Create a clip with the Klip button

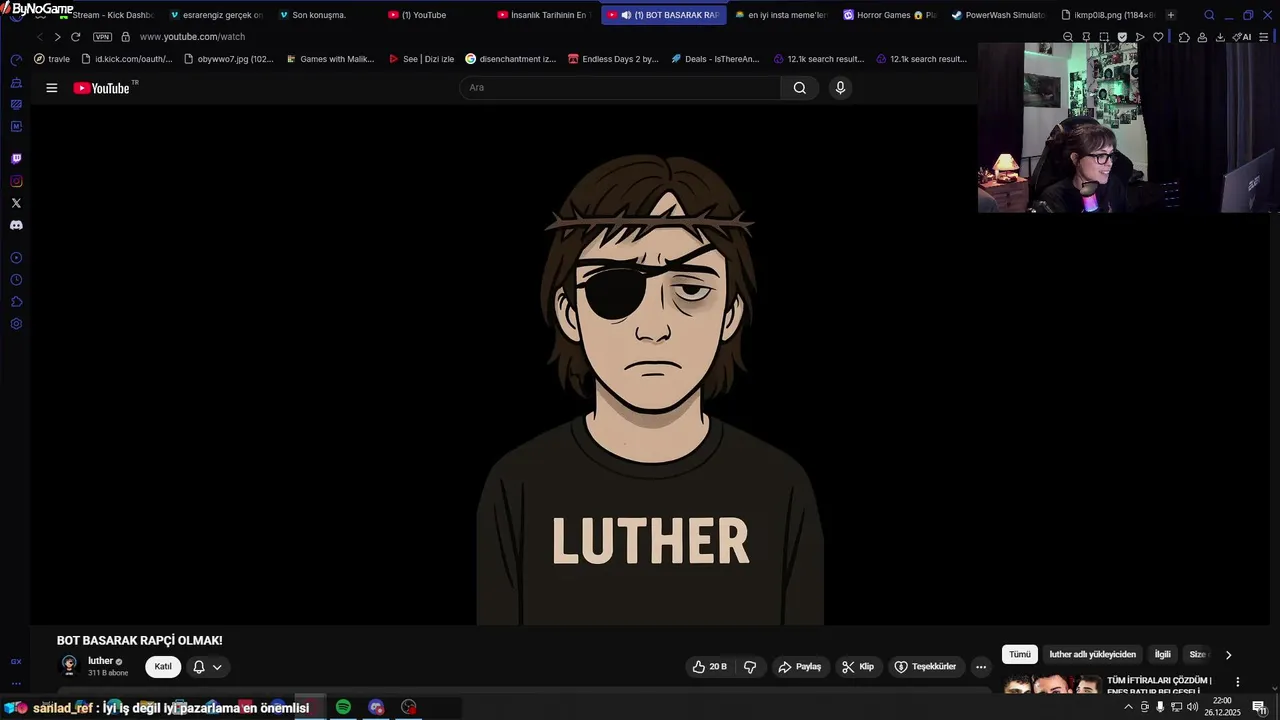[x=858, y=667]
